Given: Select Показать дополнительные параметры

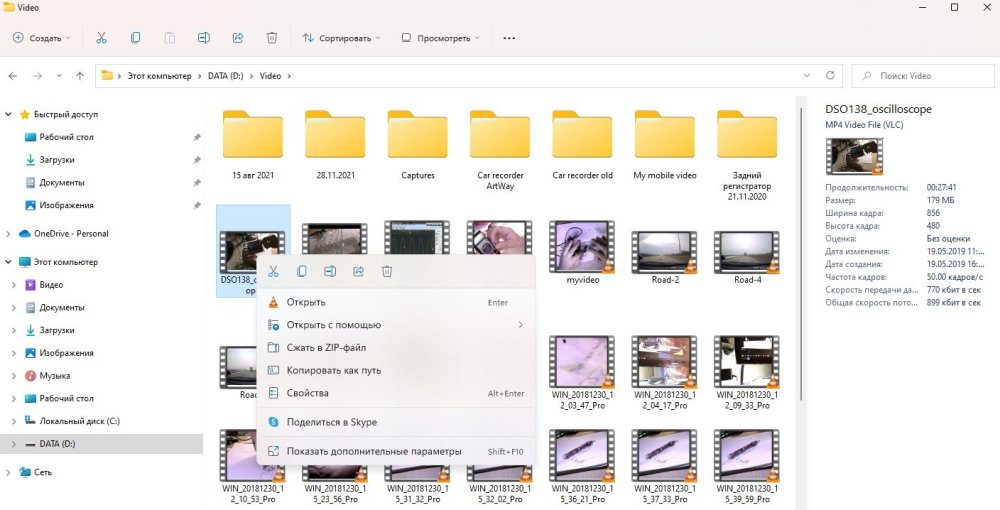Looking at the screenshot, I should (374, 451).
